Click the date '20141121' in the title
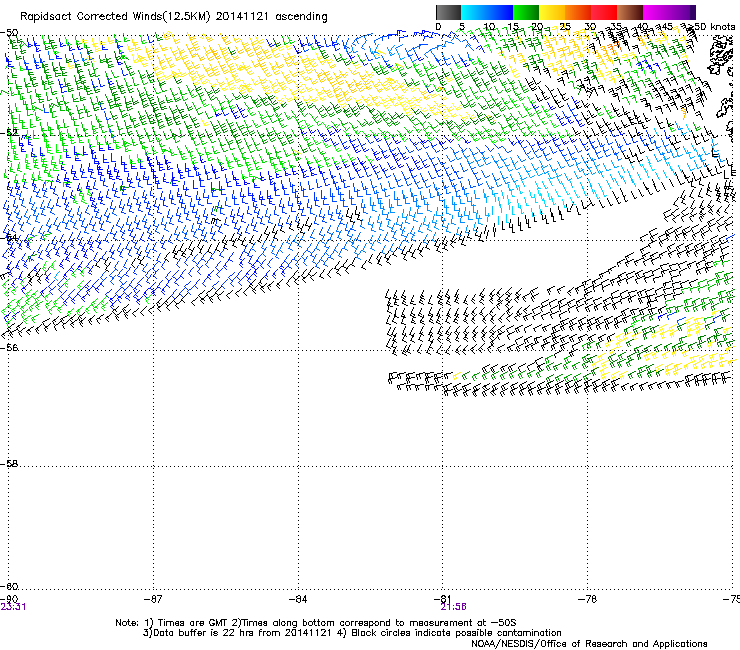Viewport: 740px width, 650px height. tap(242, 17)
